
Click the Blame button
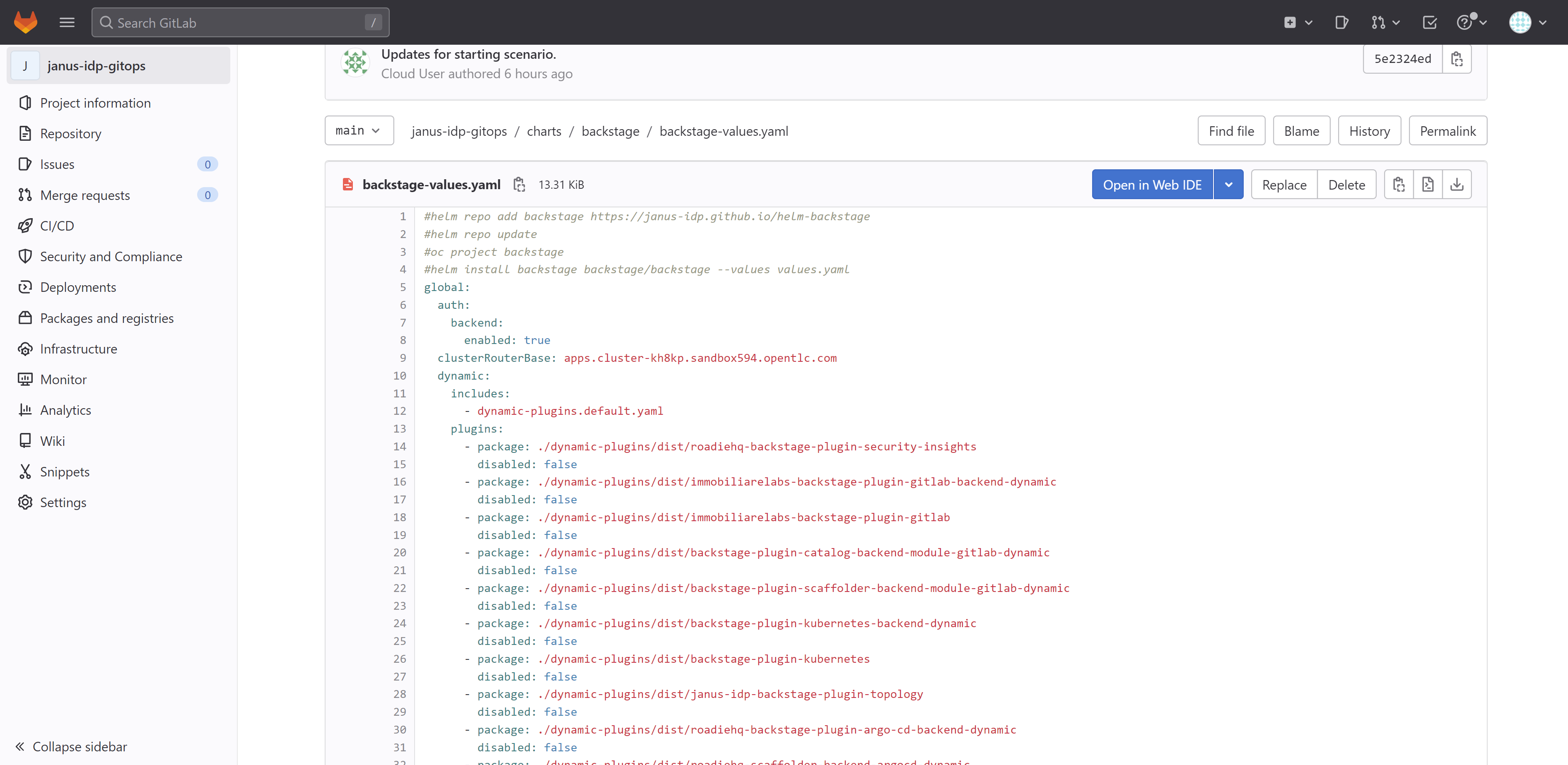coord(1301,131)
